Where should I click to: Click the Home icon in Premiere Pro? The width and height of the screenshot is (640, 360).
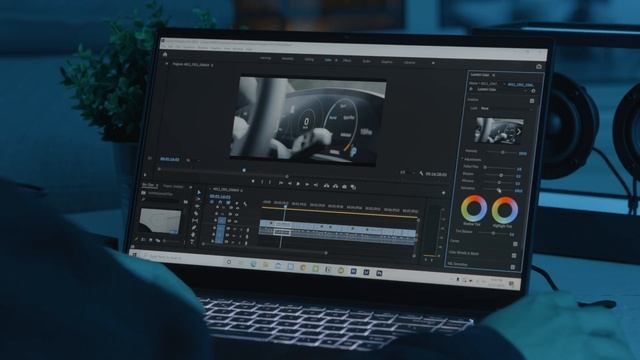pos(165,54)
